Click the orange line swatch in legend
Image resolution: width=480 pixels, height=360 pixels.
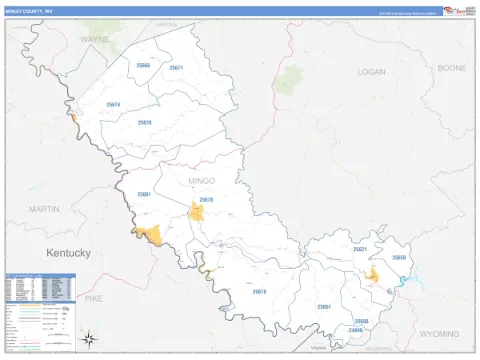tap(30, 305)
